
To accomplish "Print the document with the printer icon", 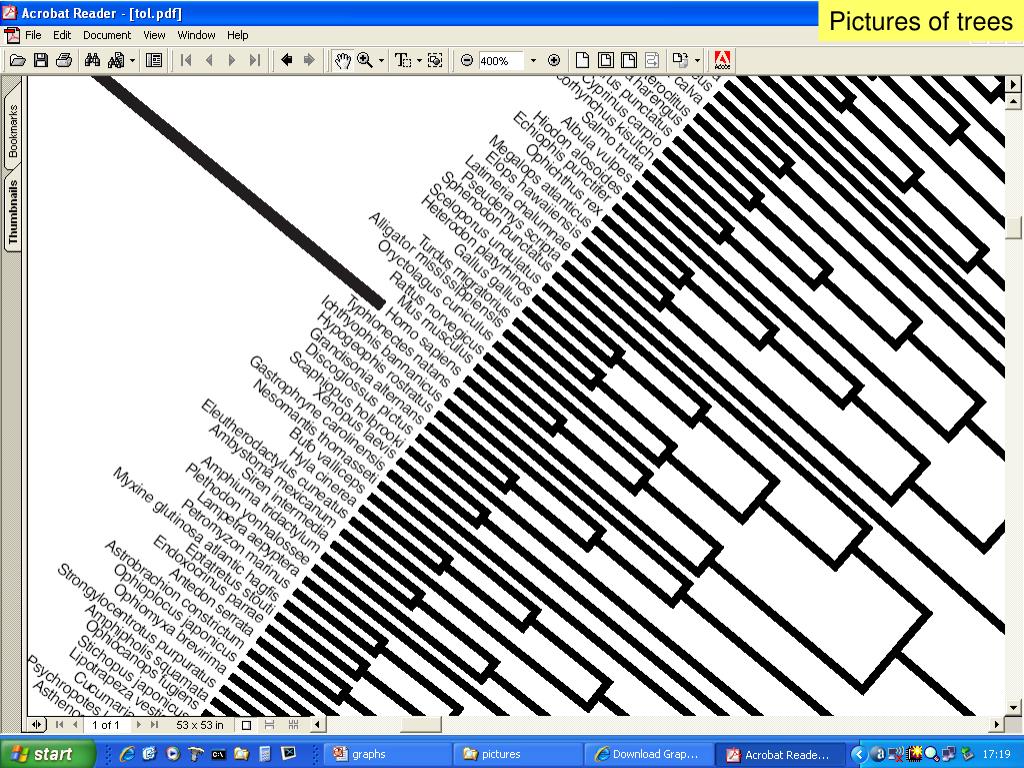I will tap(63, 61).
